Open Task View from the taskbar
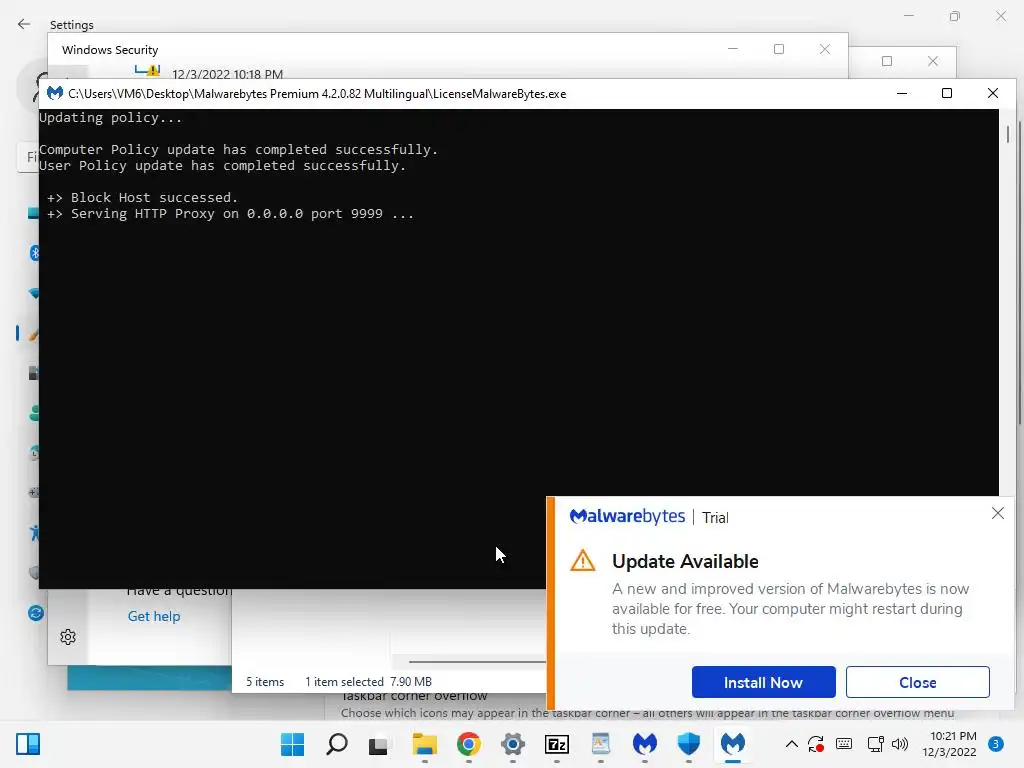Screen dimensions: 1024x768 click(x=378, y=745)
